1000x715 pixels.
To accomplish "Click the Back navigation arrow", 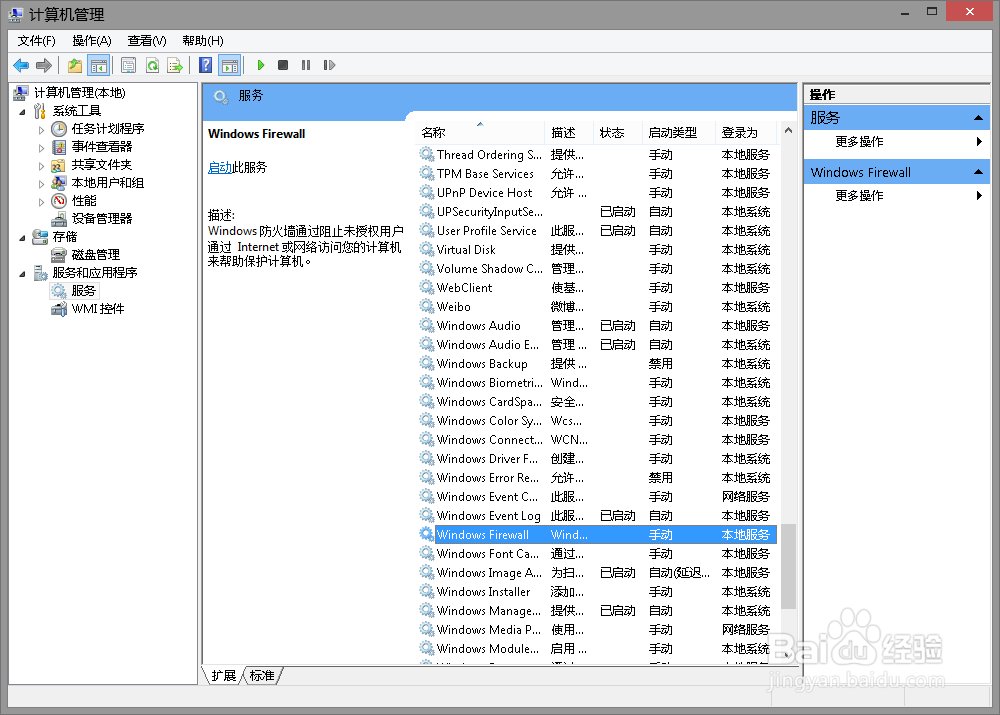I will tap(21, 64).
